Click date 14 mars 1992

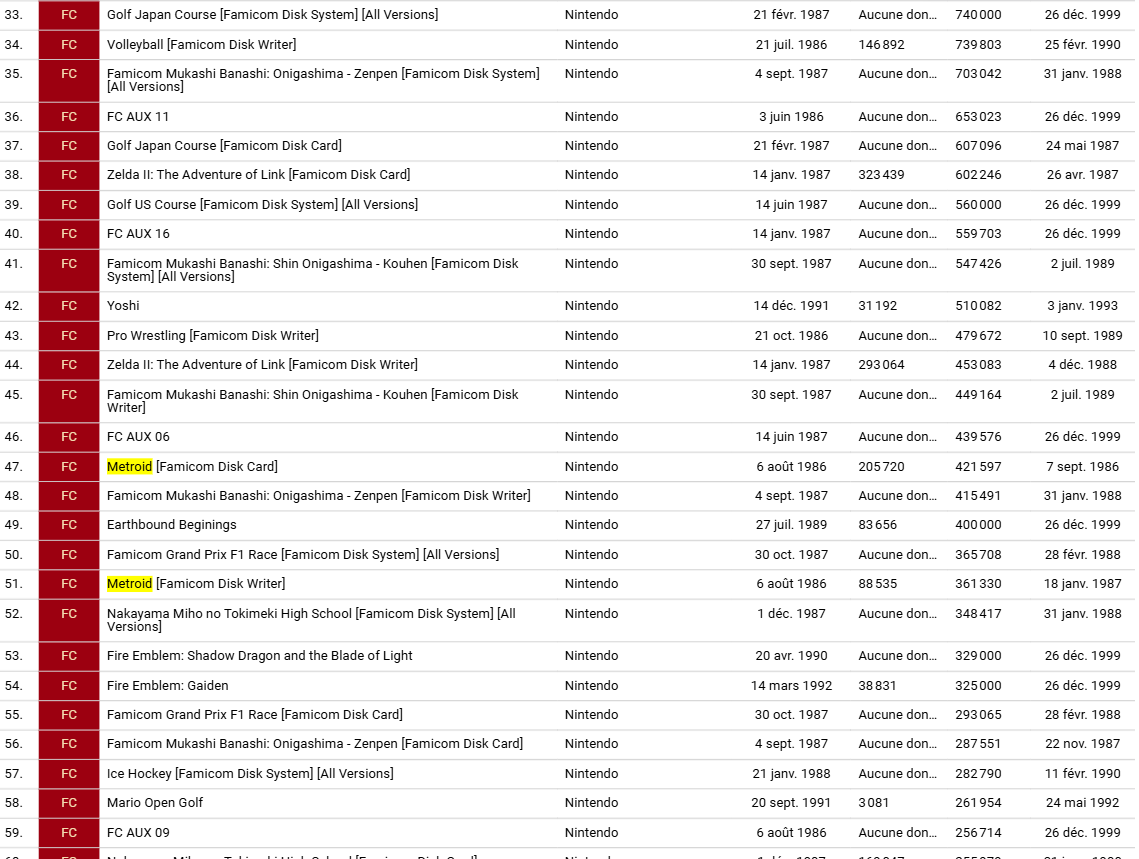(x=791, y=685)
